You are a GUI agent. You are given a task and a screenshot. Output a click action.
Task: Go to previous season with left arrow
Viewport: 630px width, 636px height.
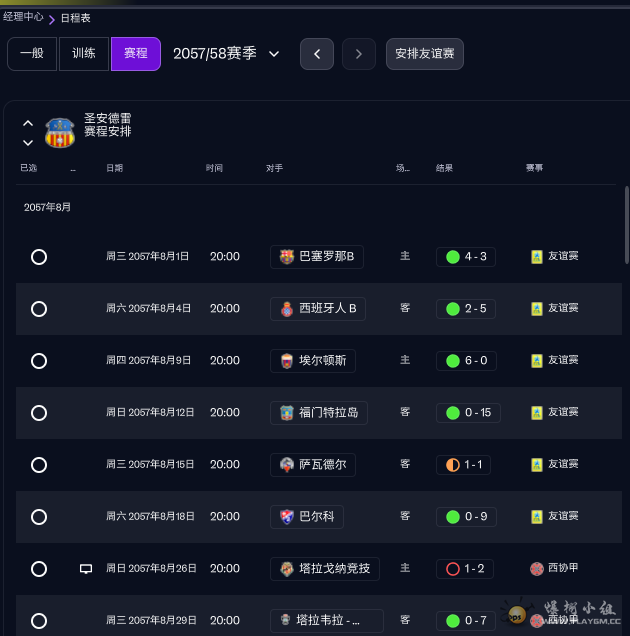pyautogui.click(x=317, y=54)
